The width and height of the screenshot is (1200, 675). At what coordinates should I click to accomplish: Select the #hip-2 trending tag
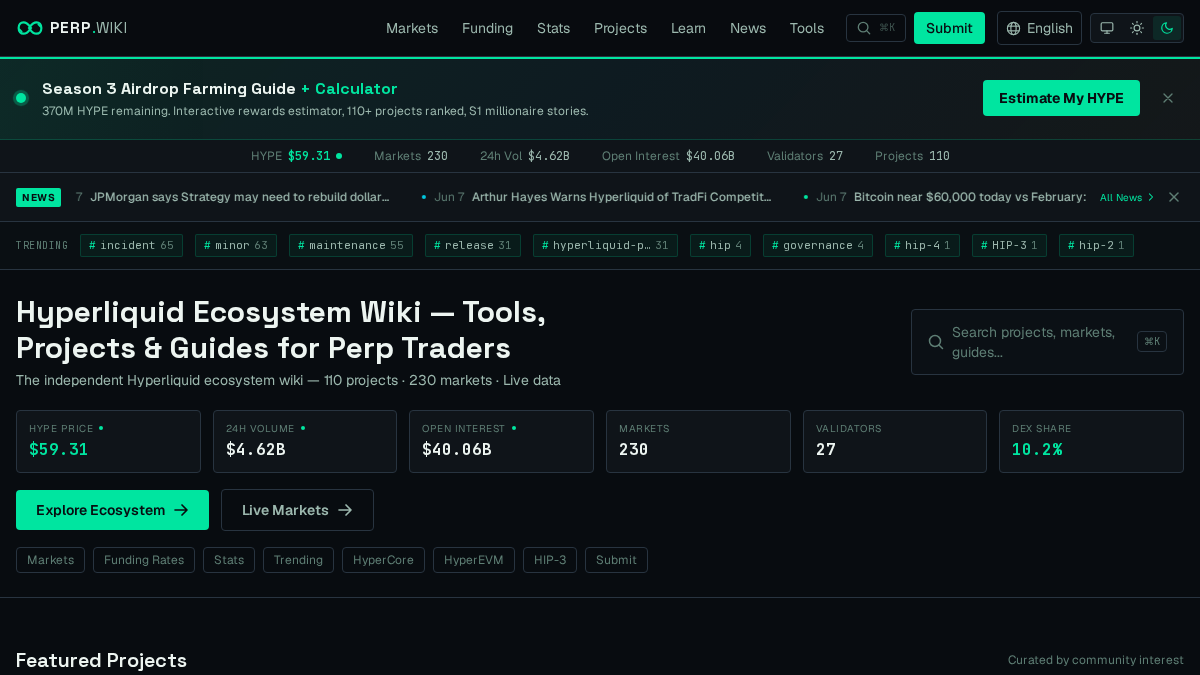1096,245
